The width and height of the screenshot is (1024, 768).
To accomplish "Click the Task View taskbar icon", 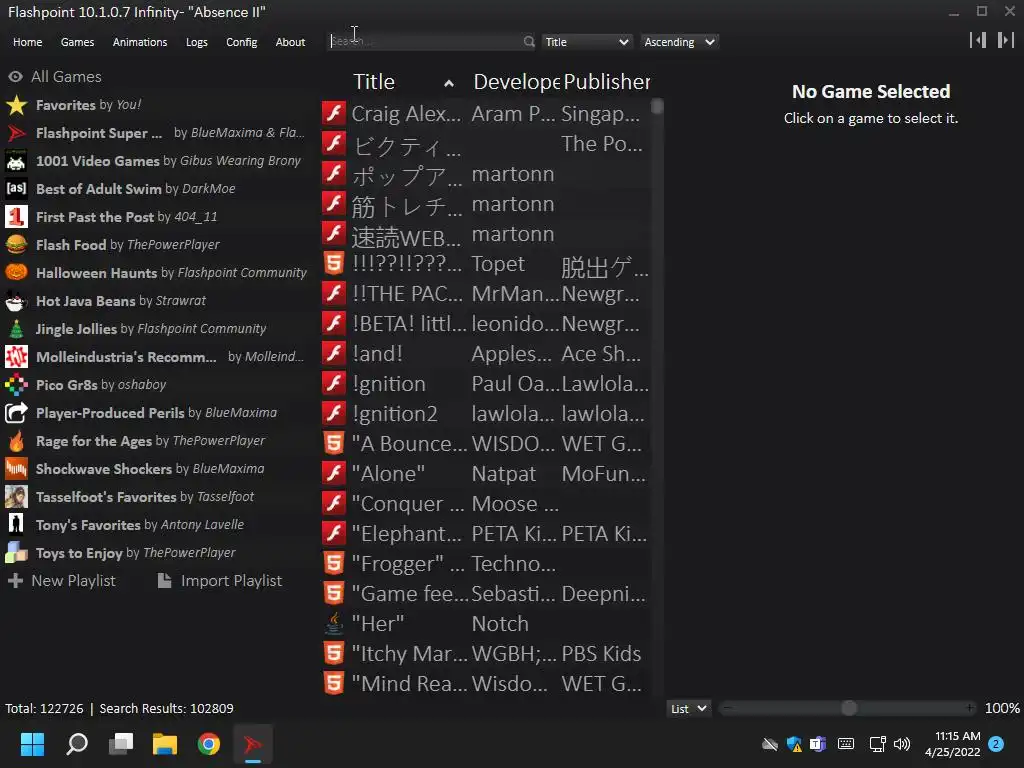I will (121, 744).
